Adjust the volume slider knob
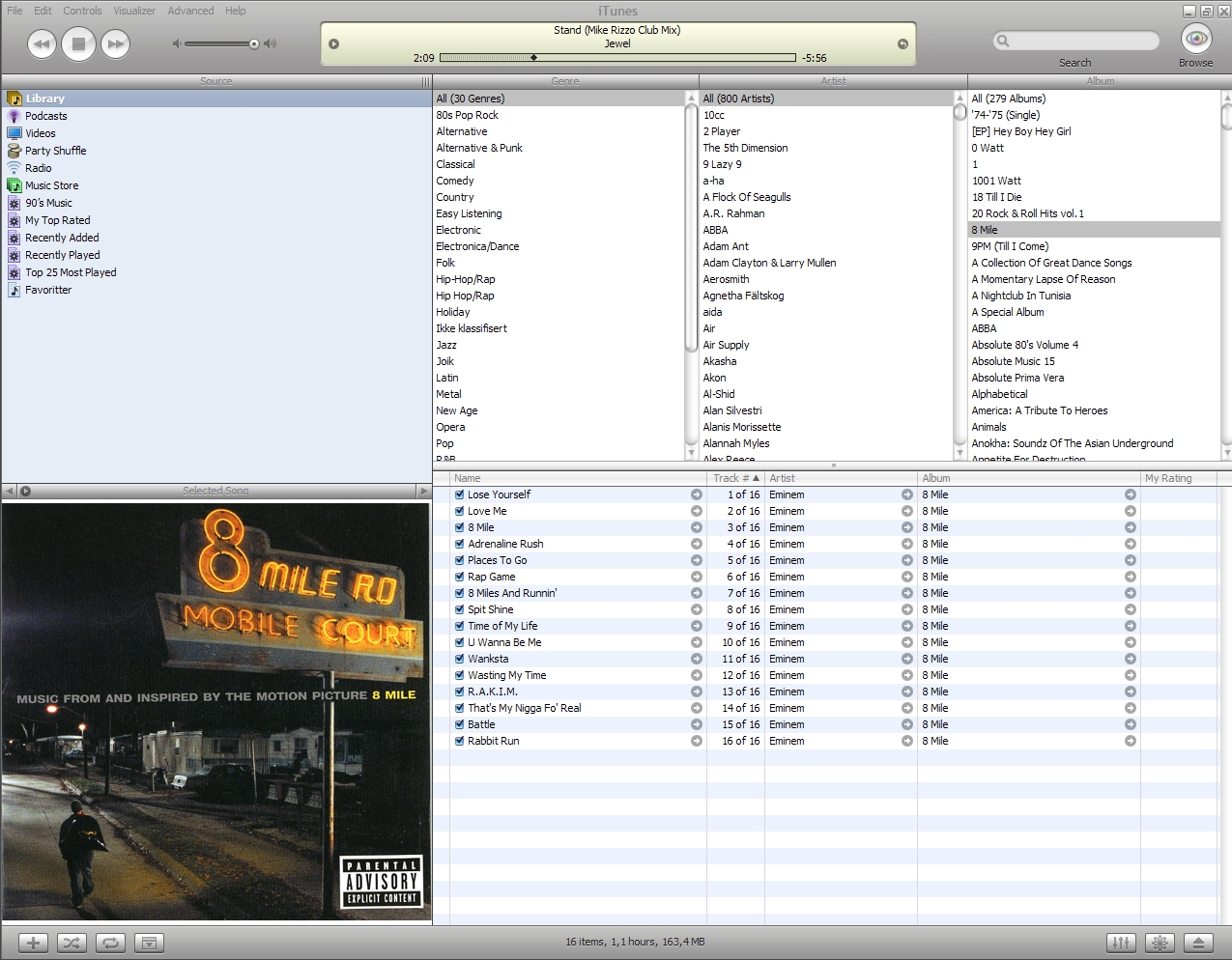1232x960 pixels. coord(254,43)
